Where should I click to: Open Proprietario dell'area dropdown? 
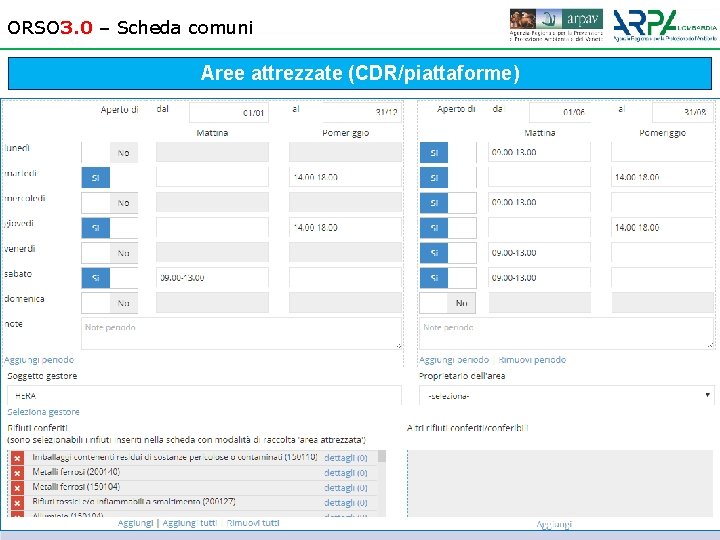[x=567, y=395]
